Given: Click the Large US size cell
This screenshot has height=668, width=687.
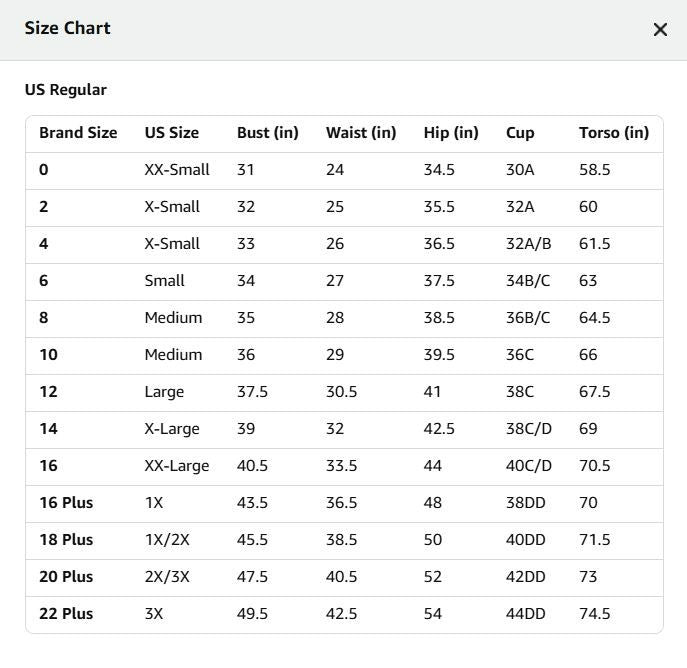Looking at the screenshot, I should pyautogui.click(x=164, y=392).
